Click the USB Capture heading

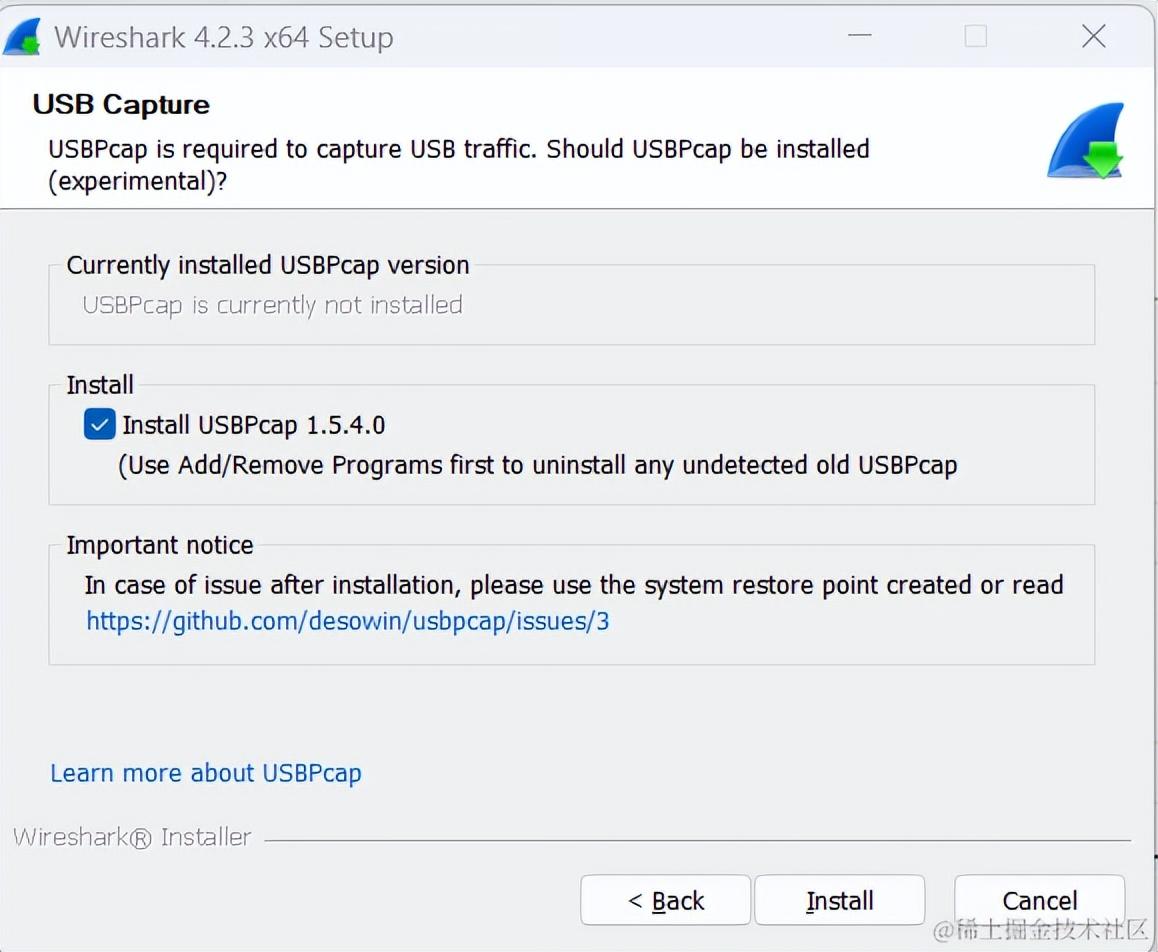point(121,104)
